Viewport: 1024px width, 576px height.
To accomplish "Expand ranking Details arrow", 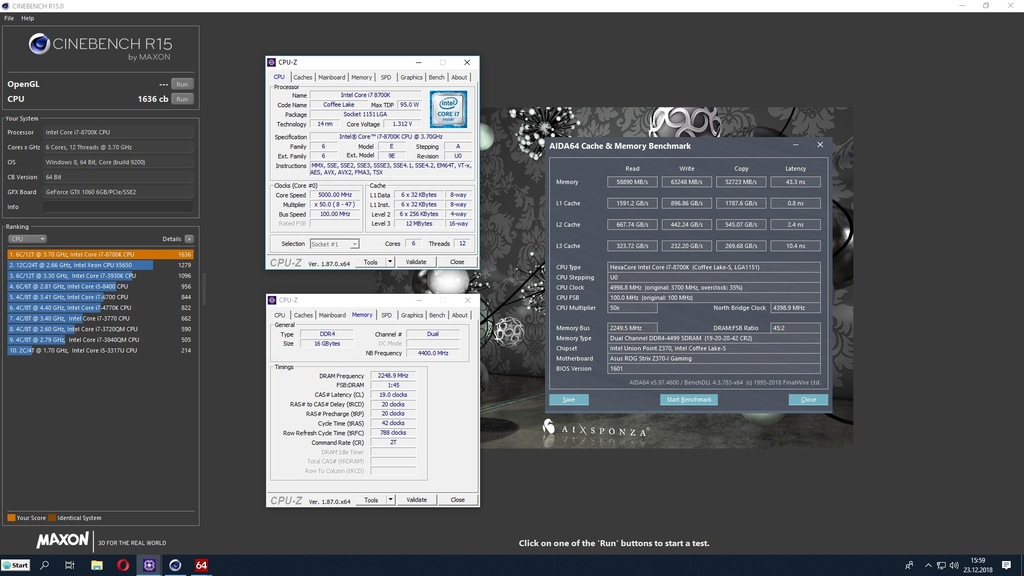I will click(x=189, y=239).
